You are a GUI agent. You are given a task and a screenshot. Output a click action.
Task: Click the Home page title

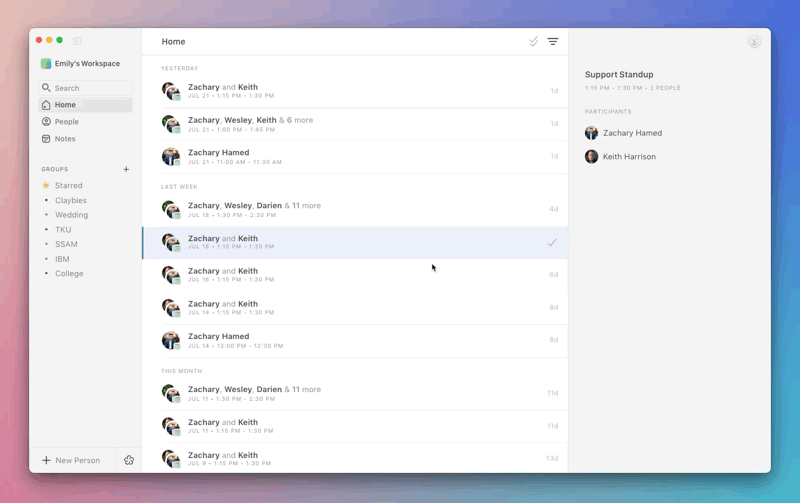point(173,42)
